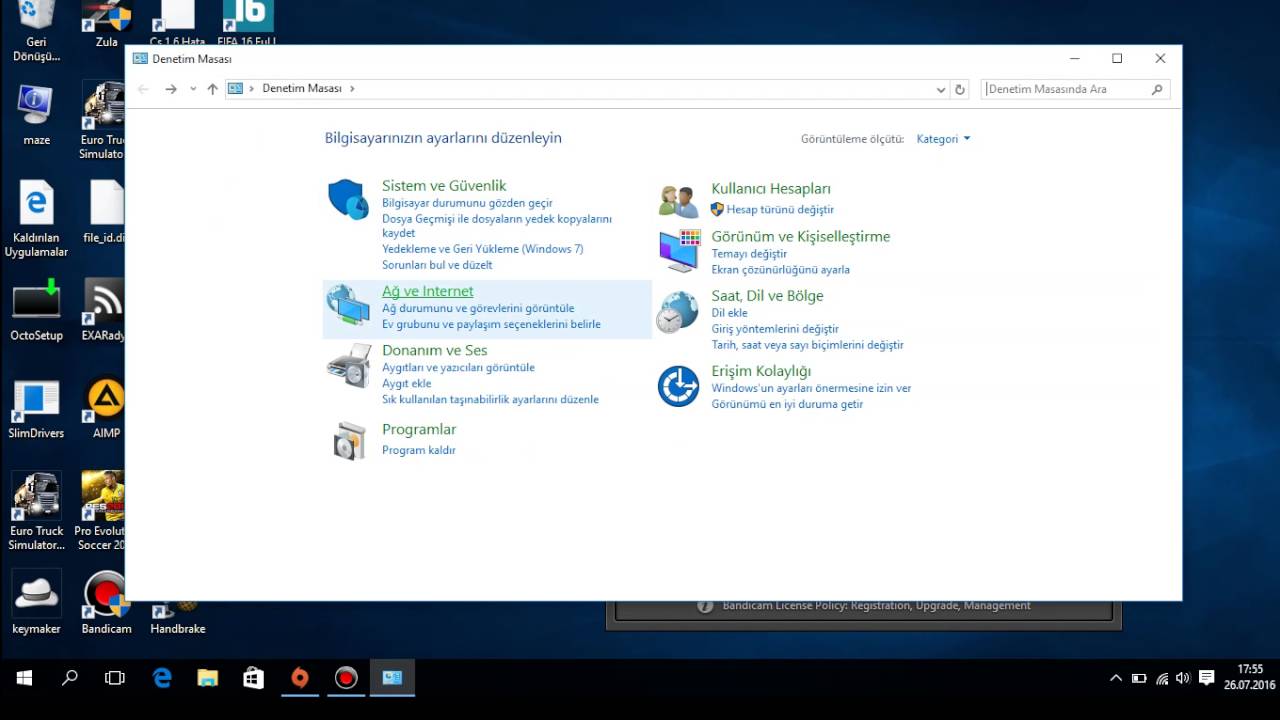Click the Bandicam record icon on taskbar
This screenshot has height=720, width=1280.
(346, 678)
